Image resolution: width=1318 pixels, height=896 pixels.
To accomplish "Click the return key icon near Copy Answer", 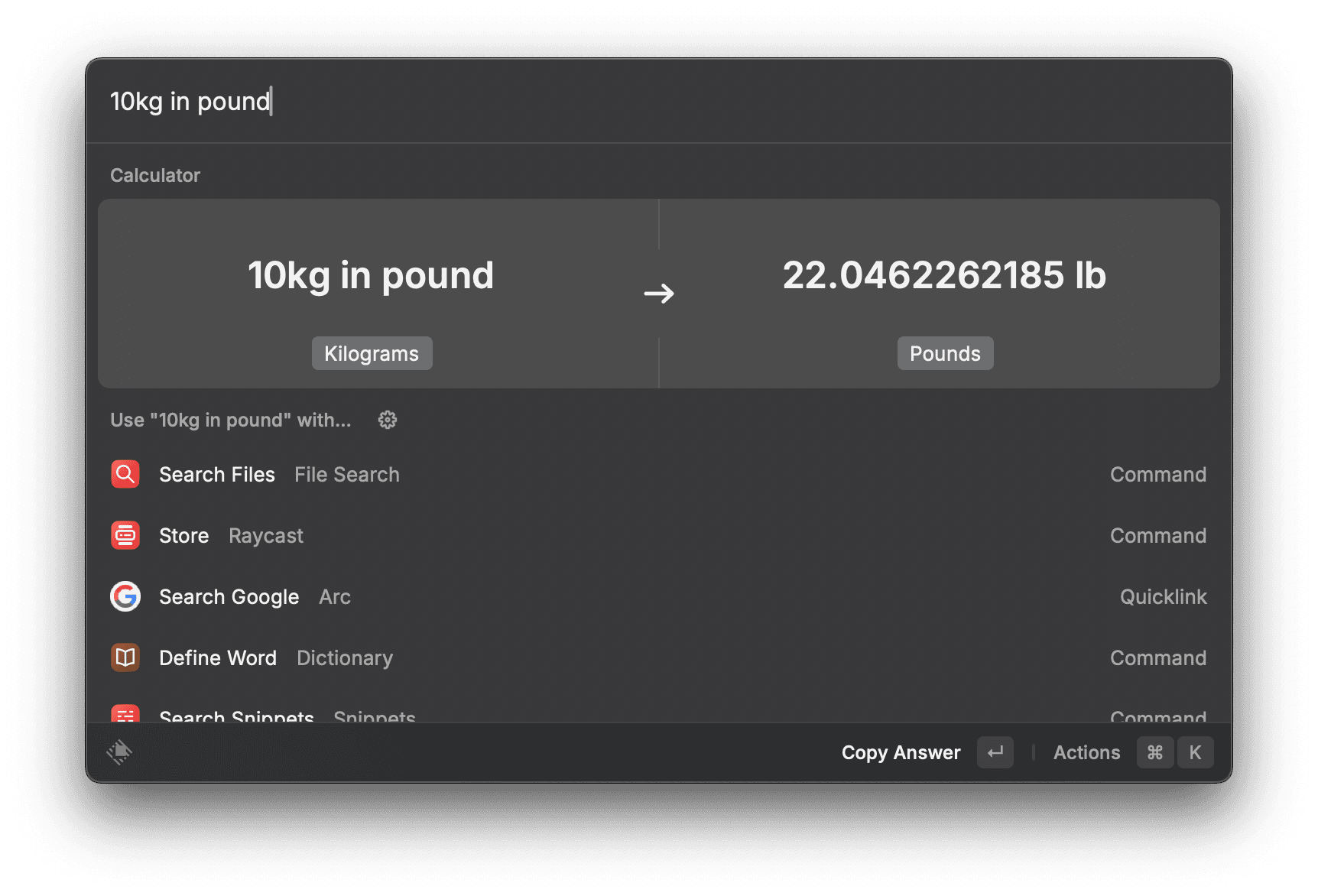I will point(995,752).
